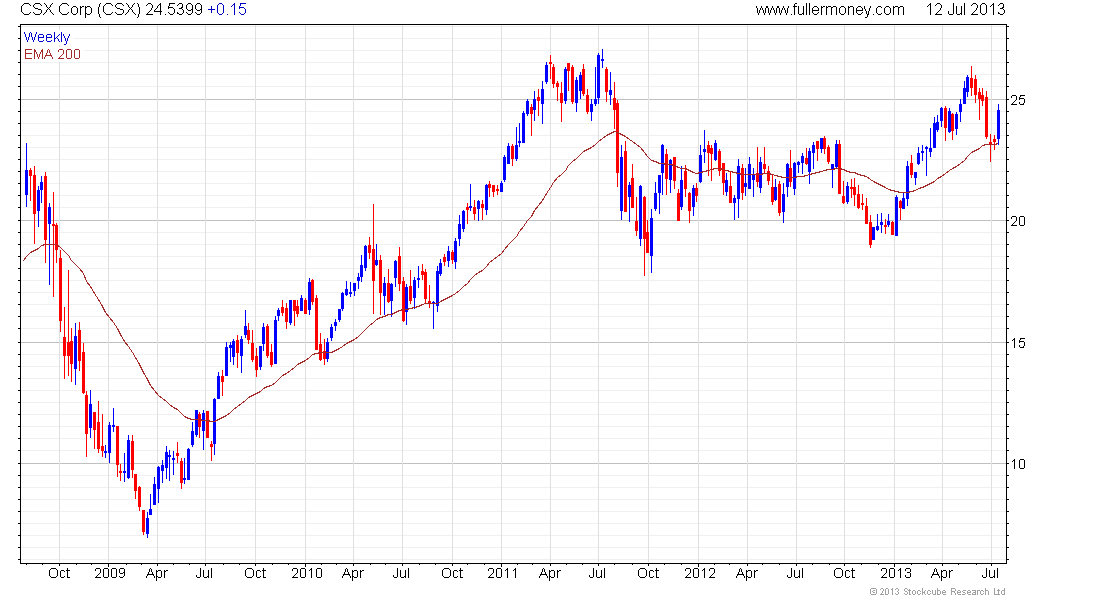Open the www.fullermoney.com link text
The width and height of the screenshot is (1100, 600).
point(830,9)
